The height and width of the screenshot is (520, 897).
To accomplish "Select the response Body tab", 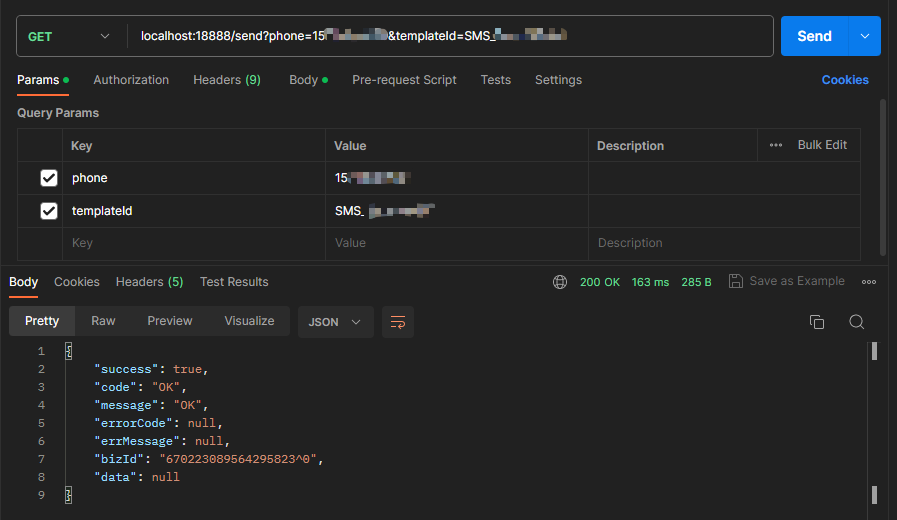I will pos(23,282).
